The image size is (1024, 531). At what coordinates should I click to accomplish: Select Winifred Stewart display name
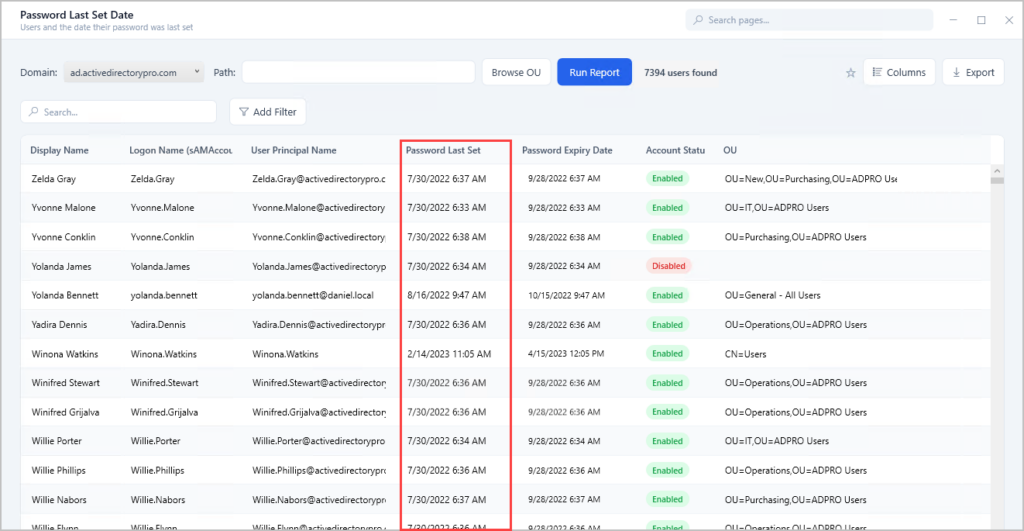point(65,383)
